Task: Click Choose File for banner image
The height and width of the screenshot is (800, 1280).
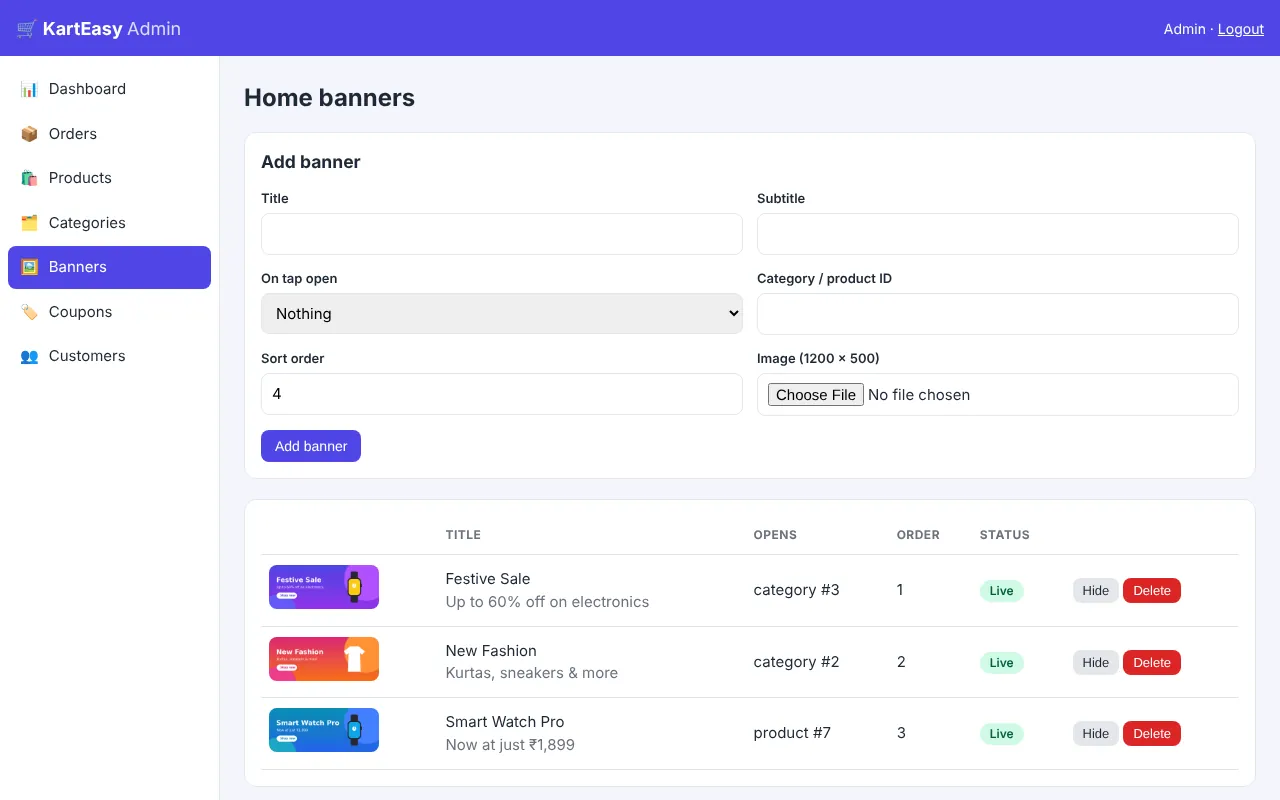Action: pos(816,395)
